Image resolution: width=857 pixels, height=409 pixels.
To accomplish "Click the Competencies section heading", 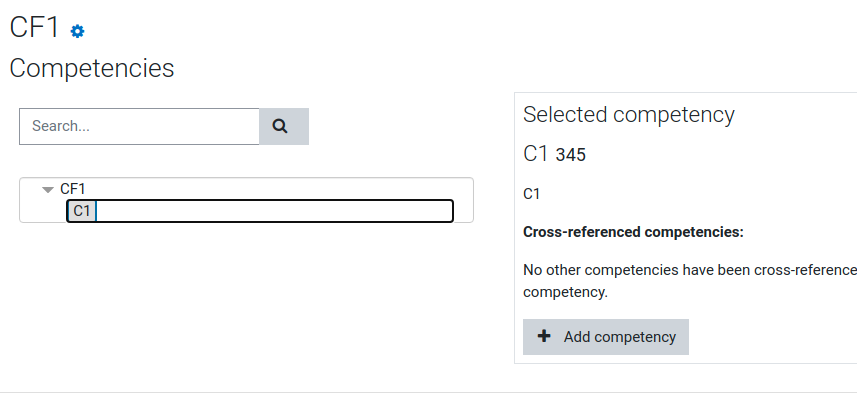I will tap(92, 69).
